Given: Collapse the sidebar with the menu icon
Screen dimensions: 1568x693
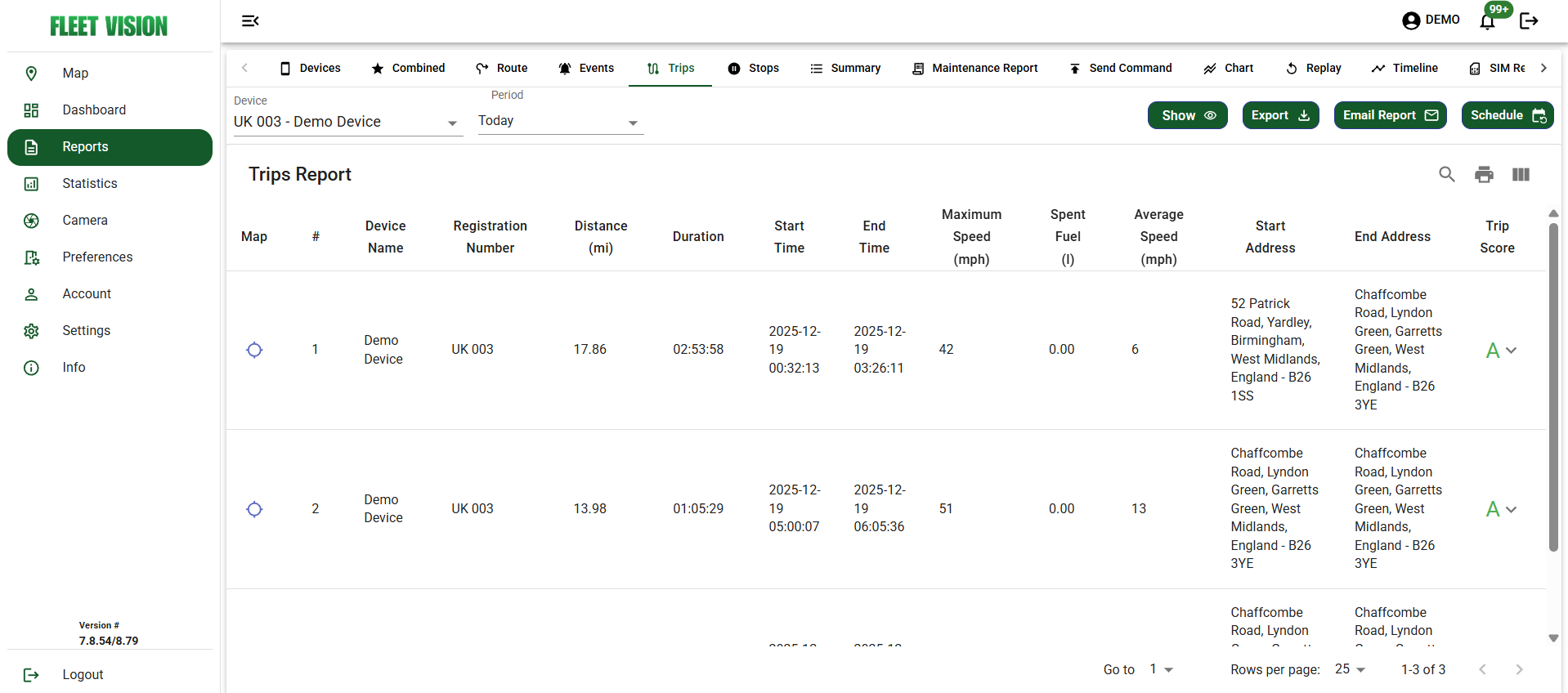Looking at the screenshot, I should pos(250,20).
